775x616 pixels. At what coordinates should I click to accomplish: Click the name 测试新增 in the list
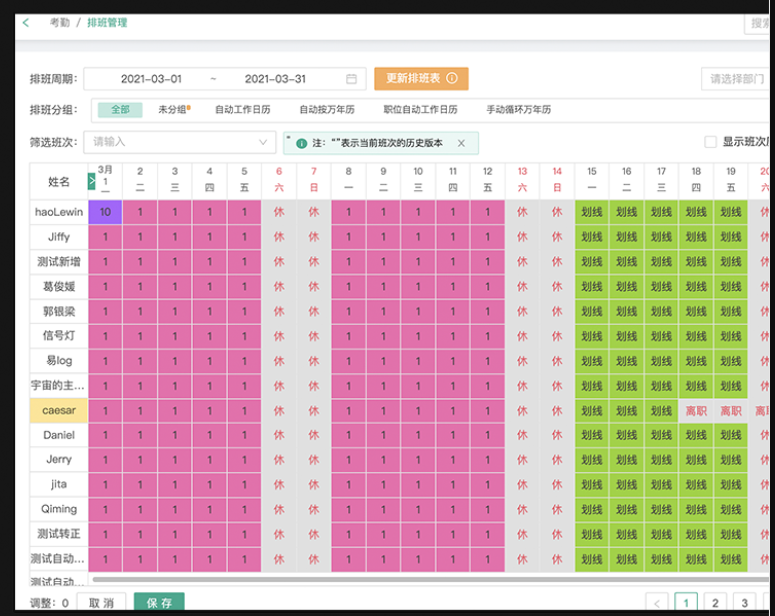59,262
